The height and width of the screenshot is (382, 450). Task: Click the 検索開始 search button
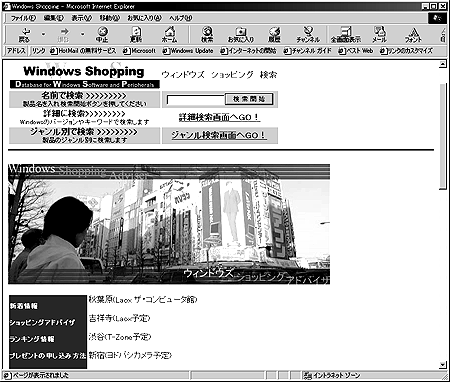click(249, 99)
